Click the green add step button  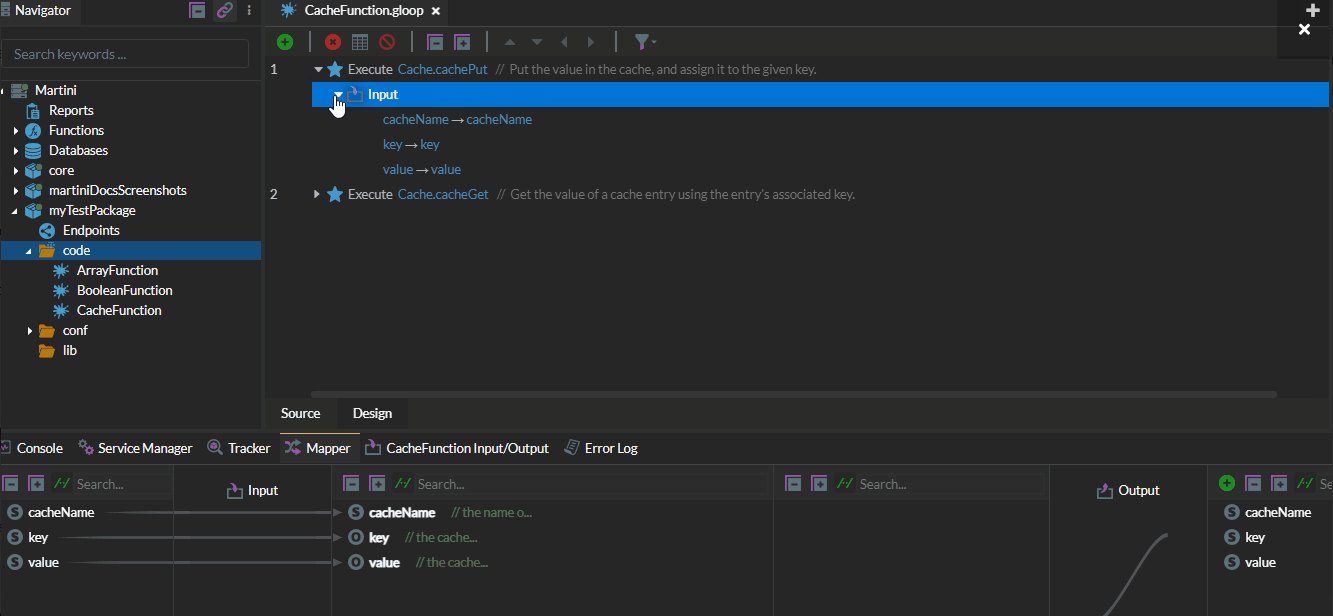pyautogui.click(x=285, y=42)
